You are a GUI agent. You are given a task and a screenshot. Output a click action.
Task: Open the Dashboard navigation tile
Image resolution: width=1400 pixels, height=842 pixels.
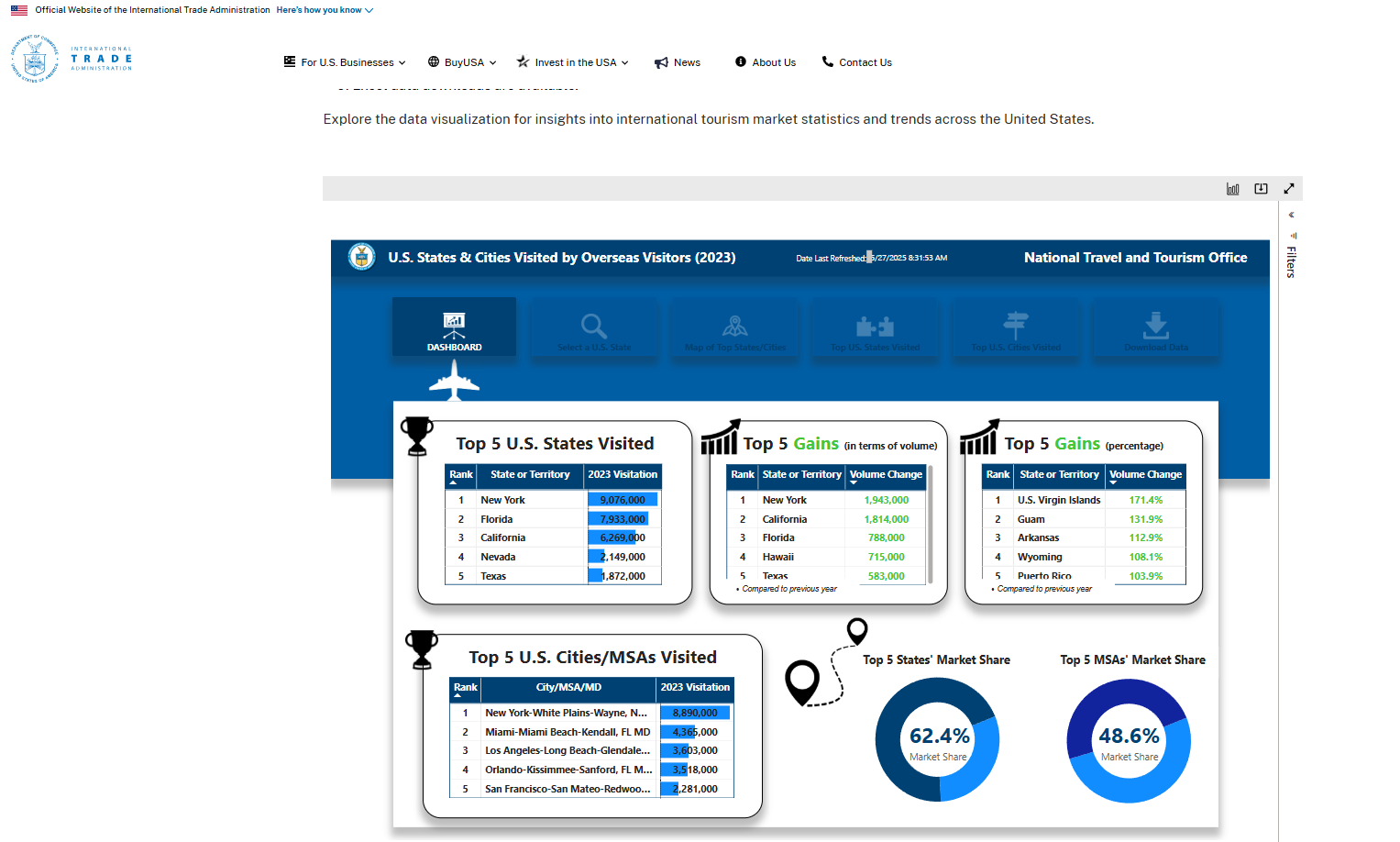click(454, 327)
